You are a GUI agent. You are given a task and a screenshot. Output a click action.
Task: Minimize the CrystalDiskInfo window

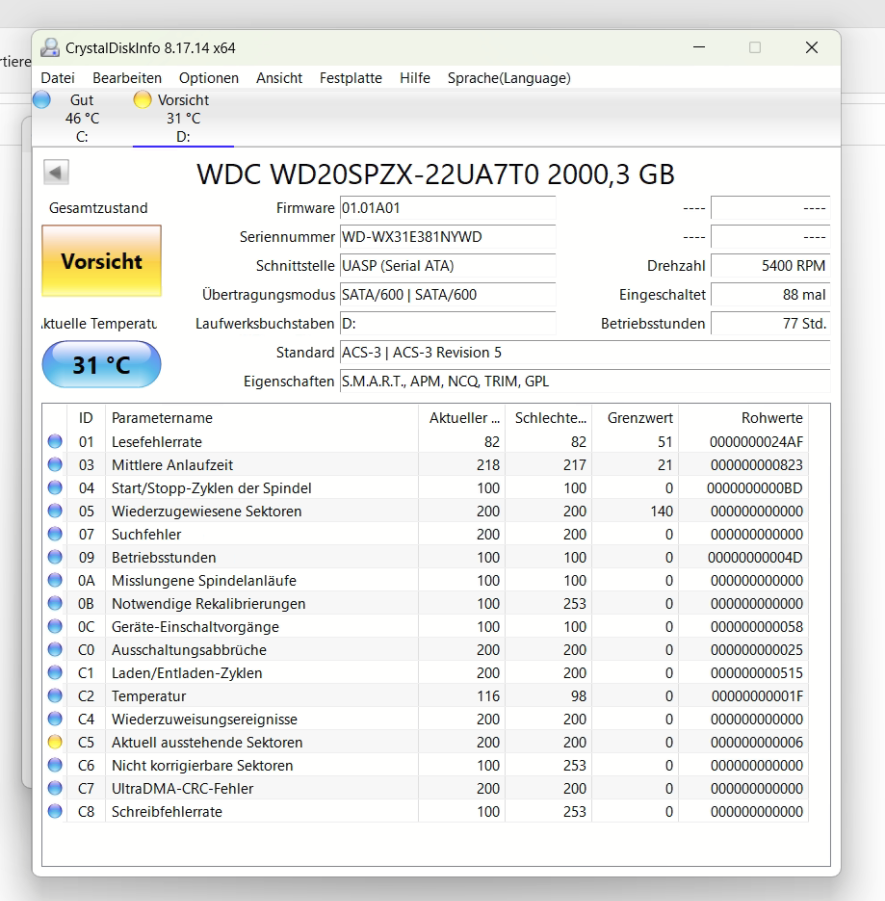click(x=699, y=48)
